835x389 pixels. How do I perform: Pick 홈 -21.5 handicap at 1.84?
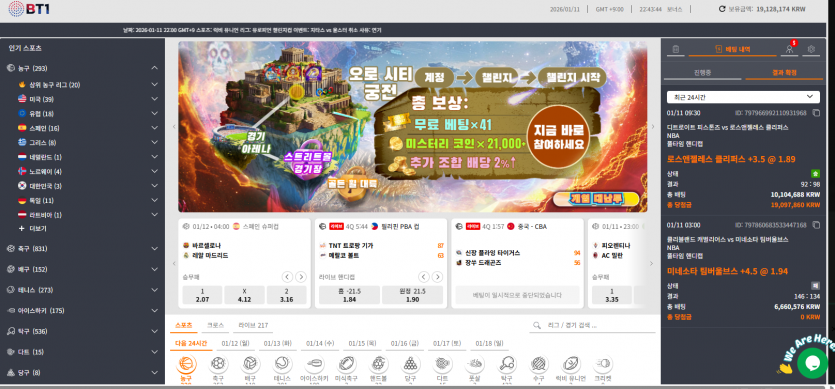[349, 295]
